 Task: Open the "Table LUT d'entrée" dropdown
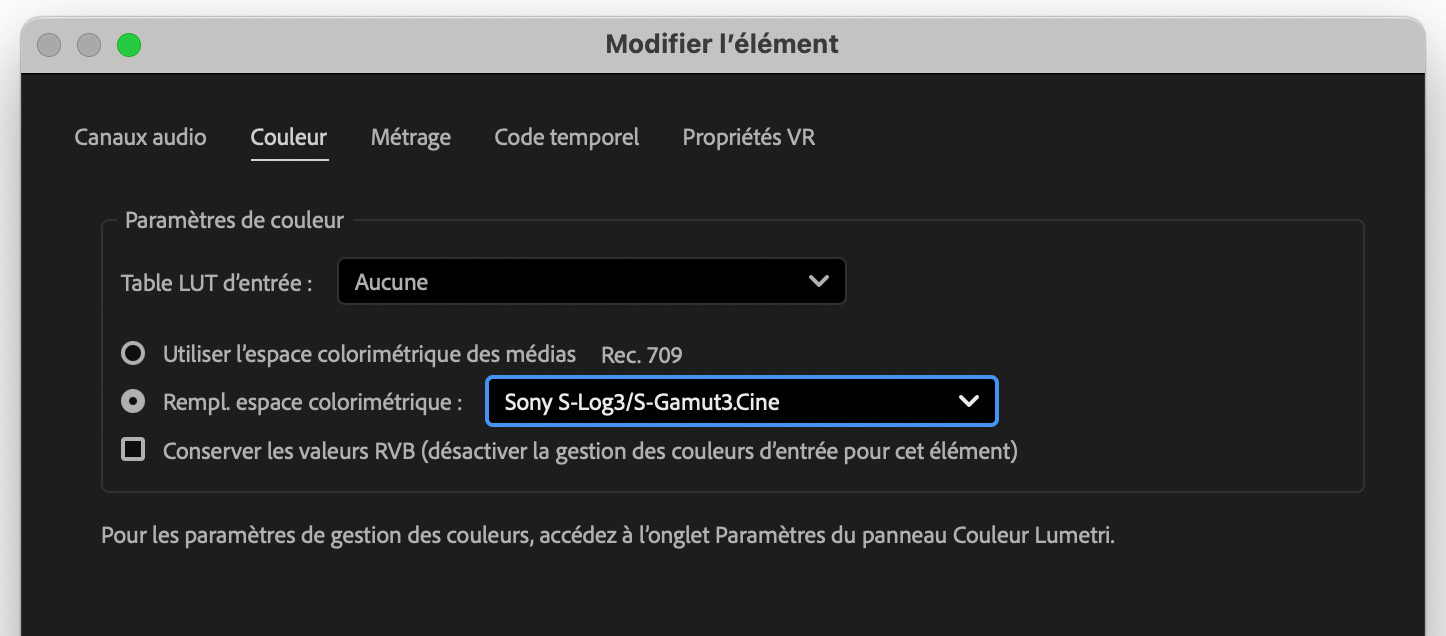pyautogui.click(x=591, y=282)
